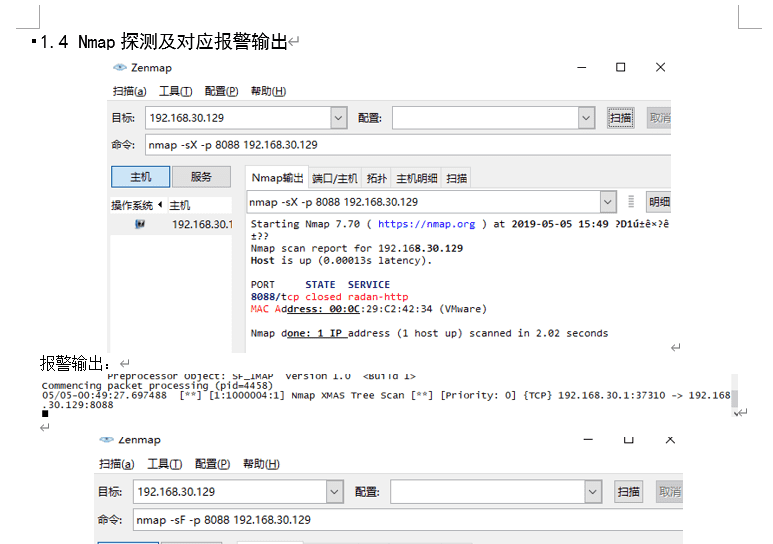Click the '8088/tcp closed radan-http' output line
Screen dimensions: 773x544
pos(329,297)
